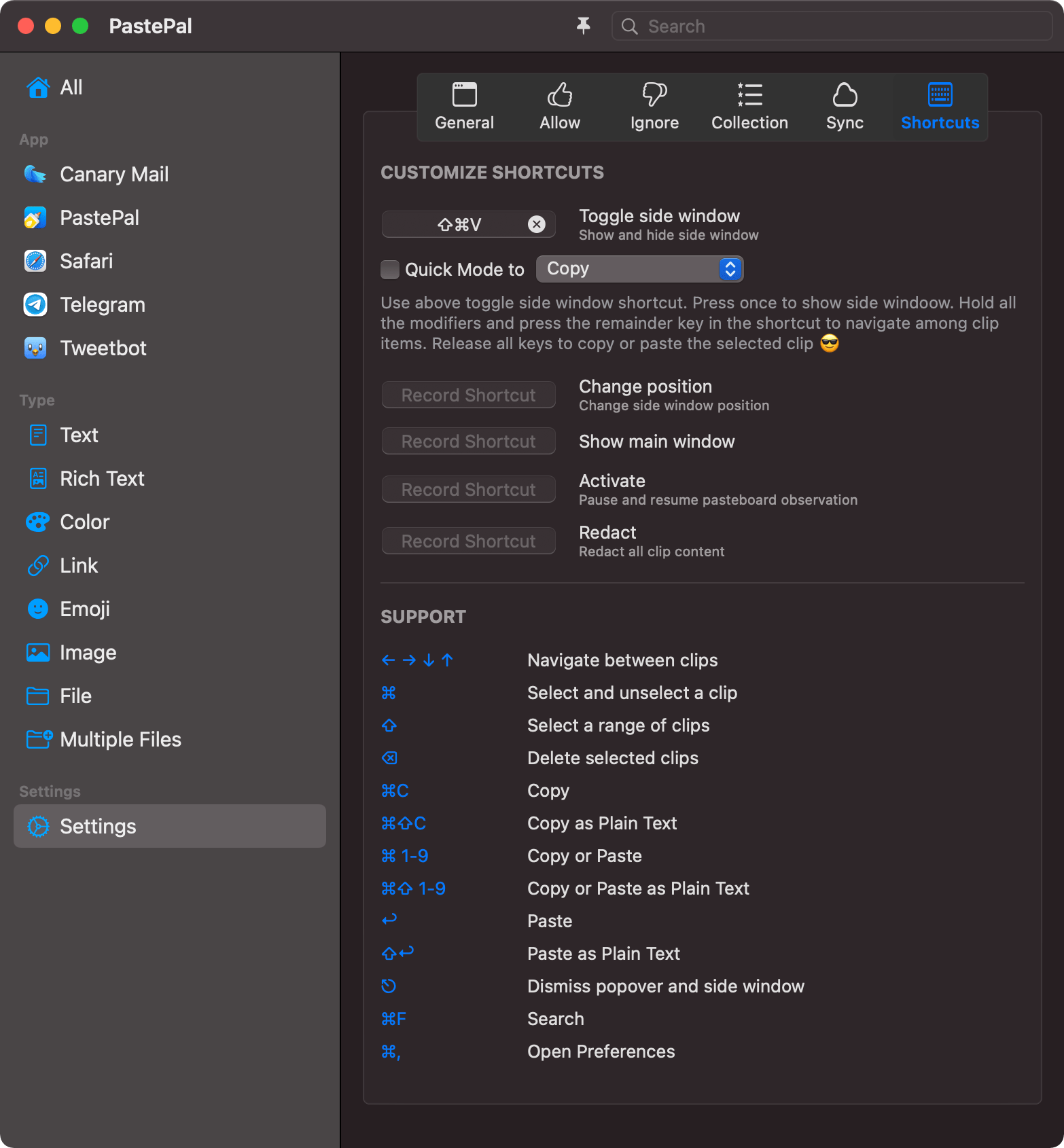Click 'Delete selected clips' description
The image size is (1064, 1148).
[613, 758]
